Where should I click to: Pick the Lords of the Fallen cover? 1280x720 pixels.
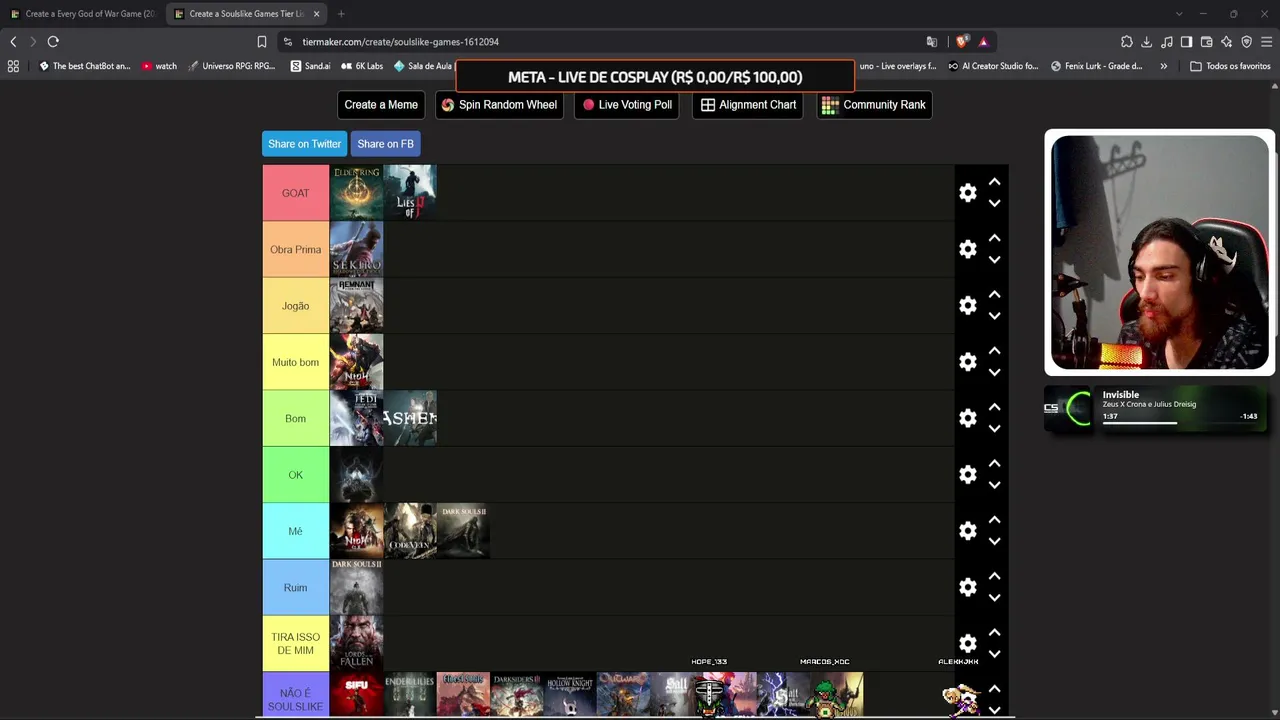tap(357, 644)
